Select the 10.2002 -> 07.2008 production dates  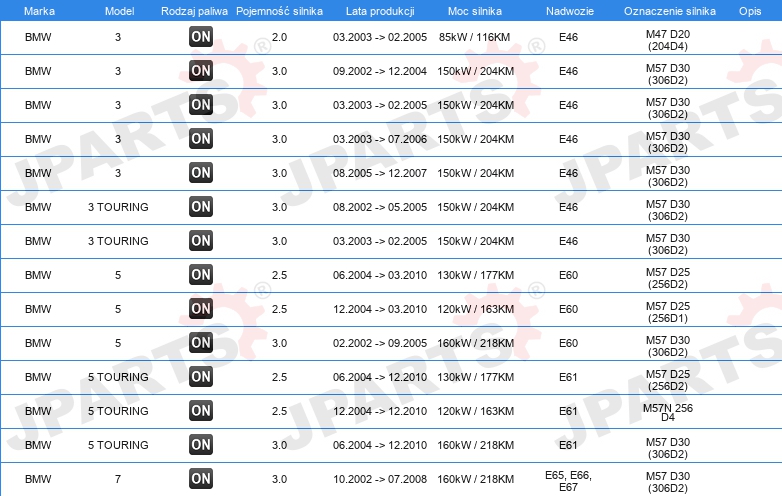point(380,479)
